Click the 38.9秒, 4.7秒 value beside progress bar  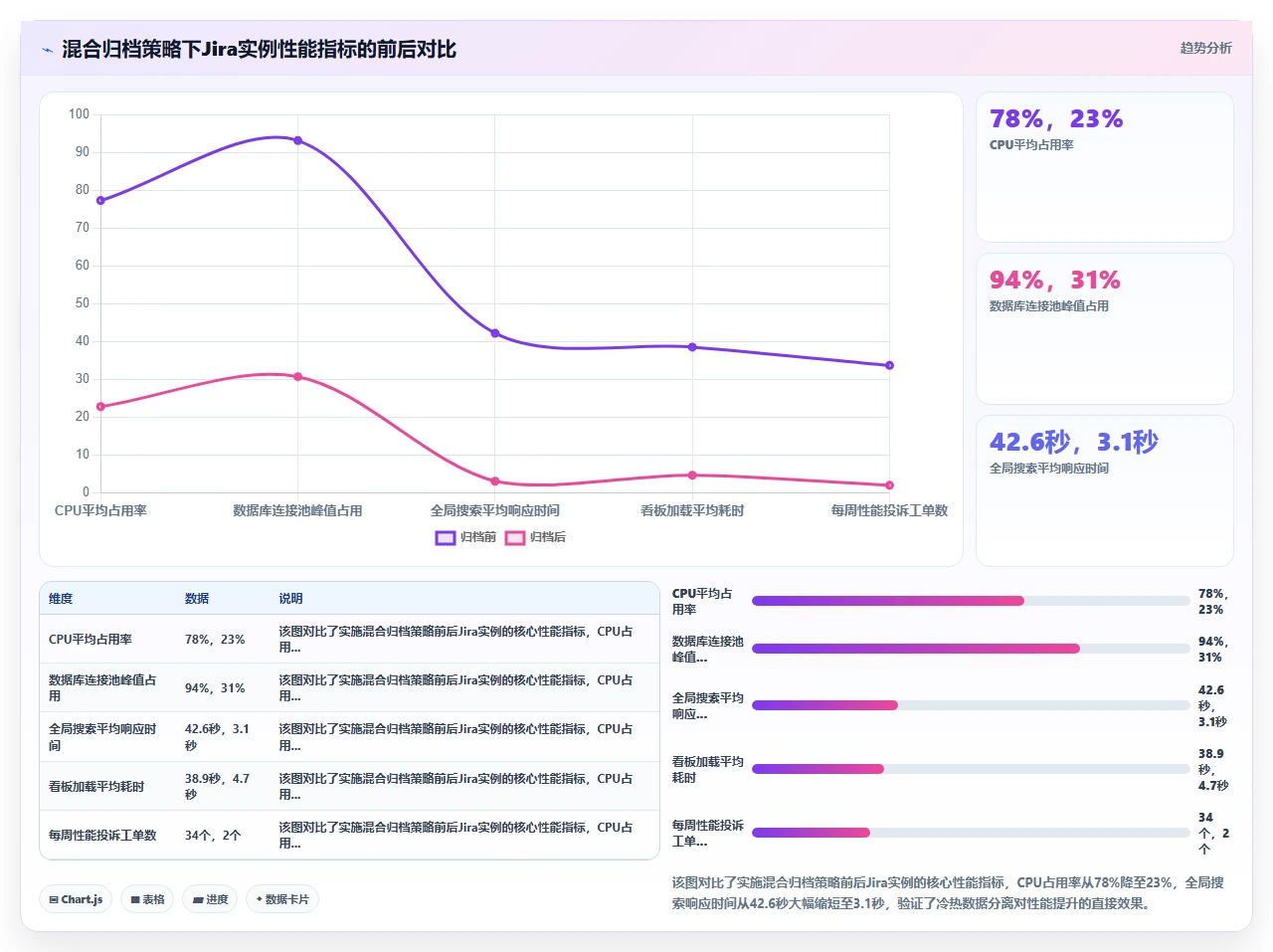1213,770
